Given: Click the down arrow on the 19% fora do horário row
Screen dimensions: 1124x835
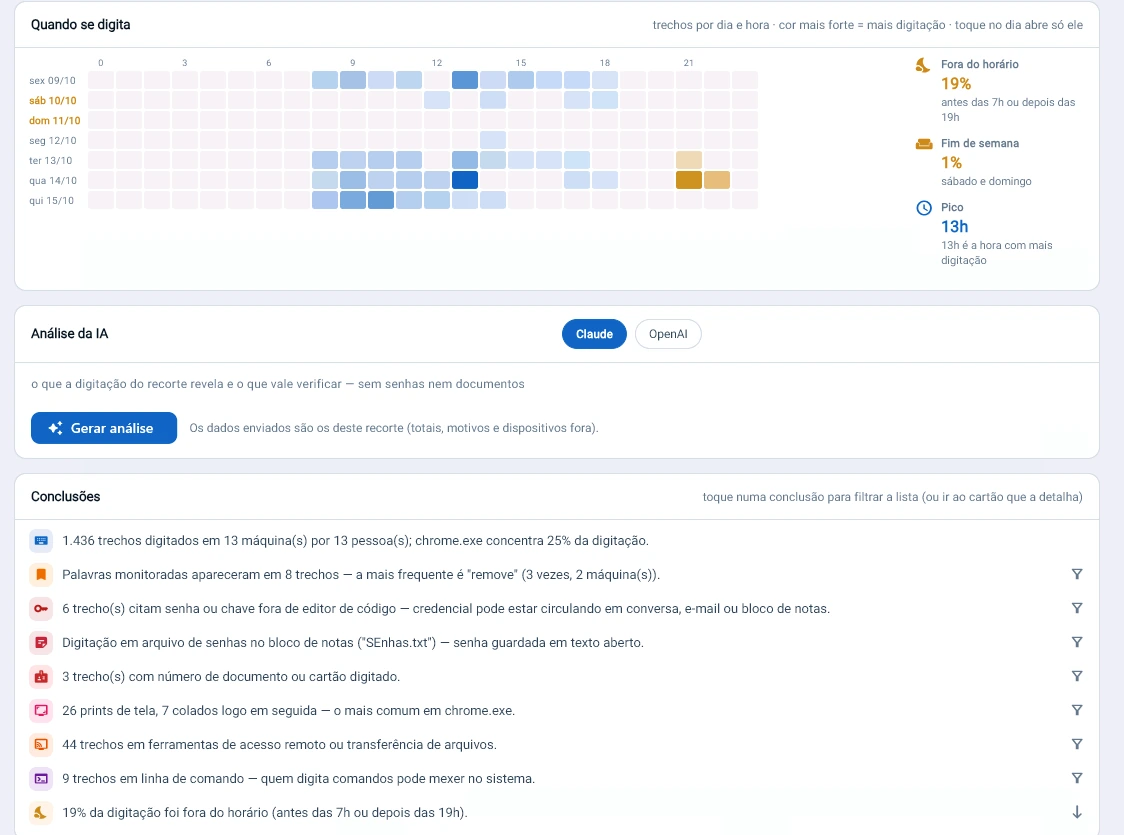Looking at the screenshot, I should [x=1077, y=812].
